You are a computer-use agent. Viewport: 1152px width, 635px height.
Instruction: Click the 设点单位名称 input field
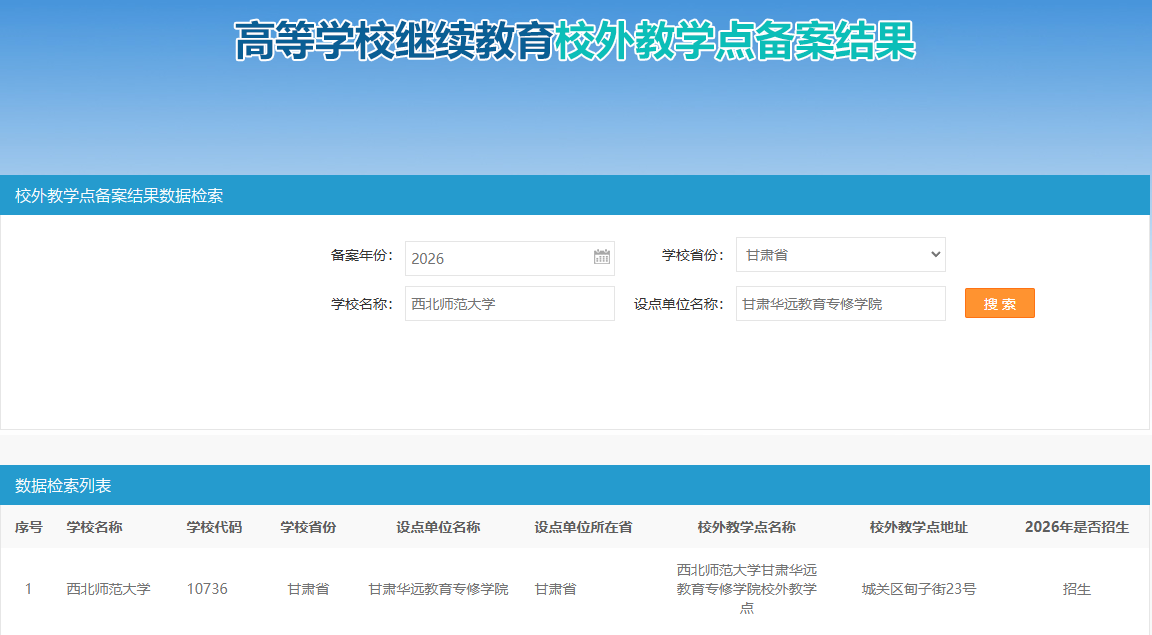(x=840, y=304)
